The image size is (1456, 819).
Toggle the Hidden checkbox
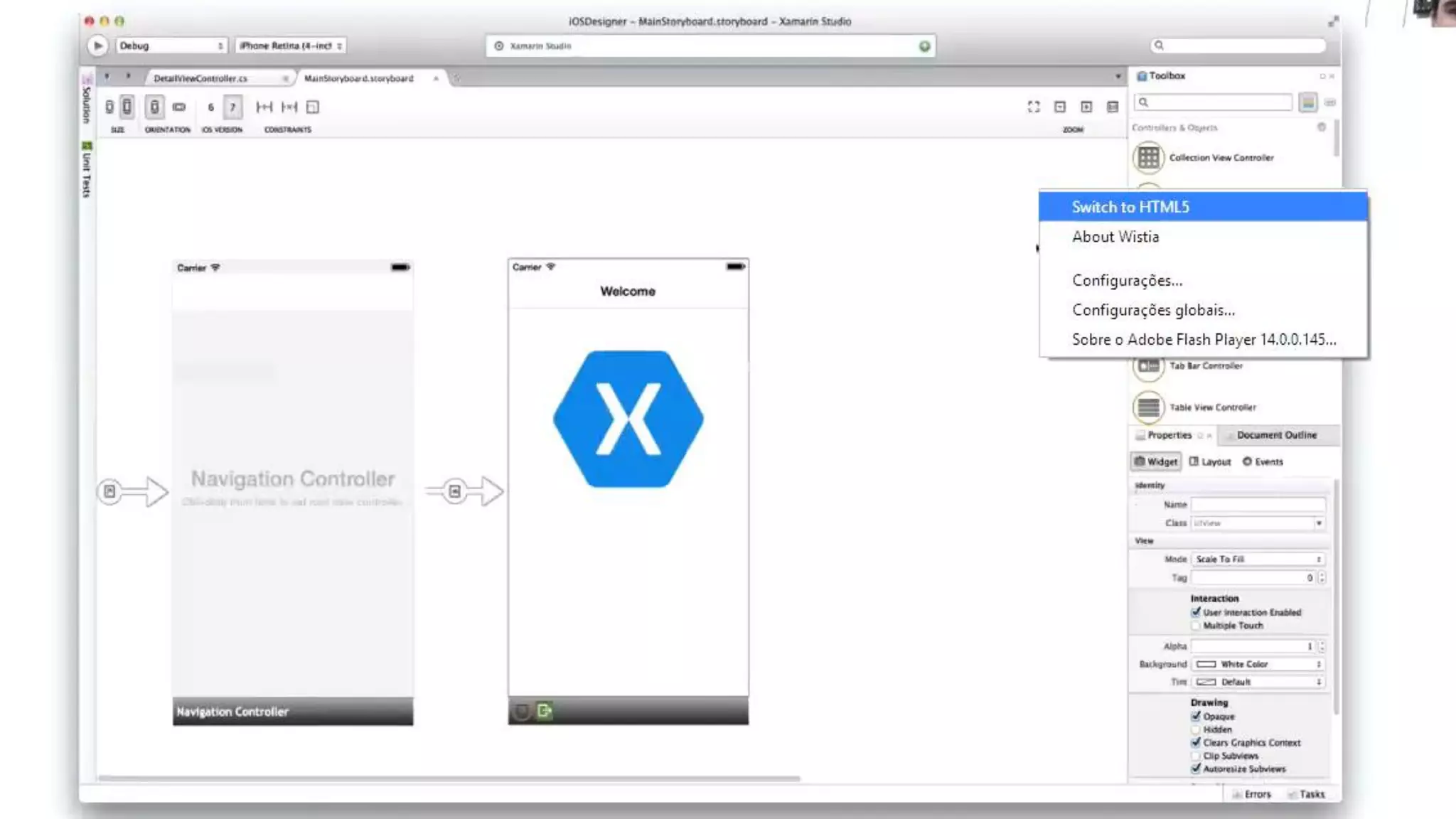coord(1196,729)
